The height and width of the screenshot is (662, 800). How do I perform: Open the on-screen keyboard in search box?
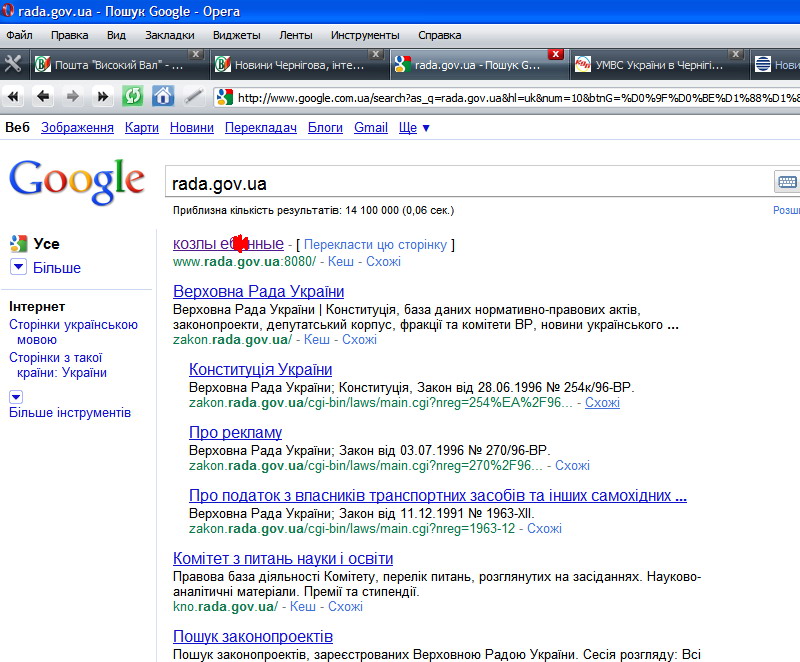787,182
